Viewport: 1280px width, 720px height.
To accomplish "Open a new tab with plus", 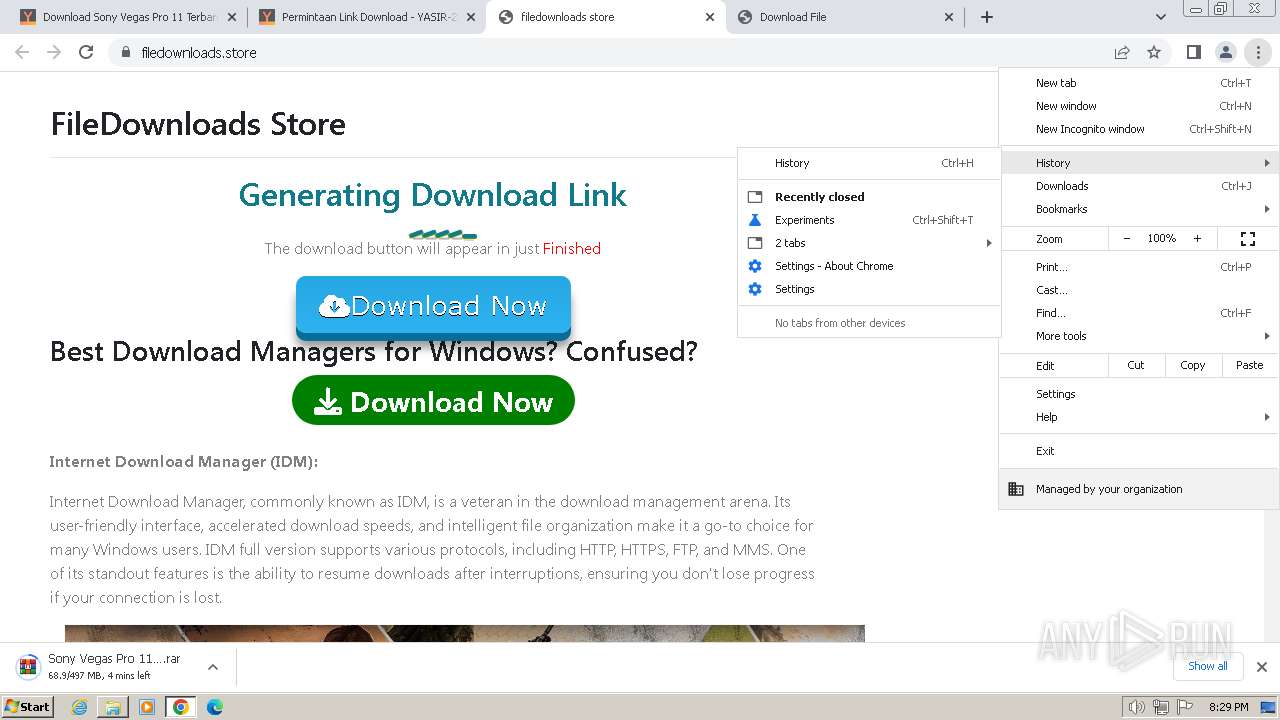I will click(x=987, y=17).
